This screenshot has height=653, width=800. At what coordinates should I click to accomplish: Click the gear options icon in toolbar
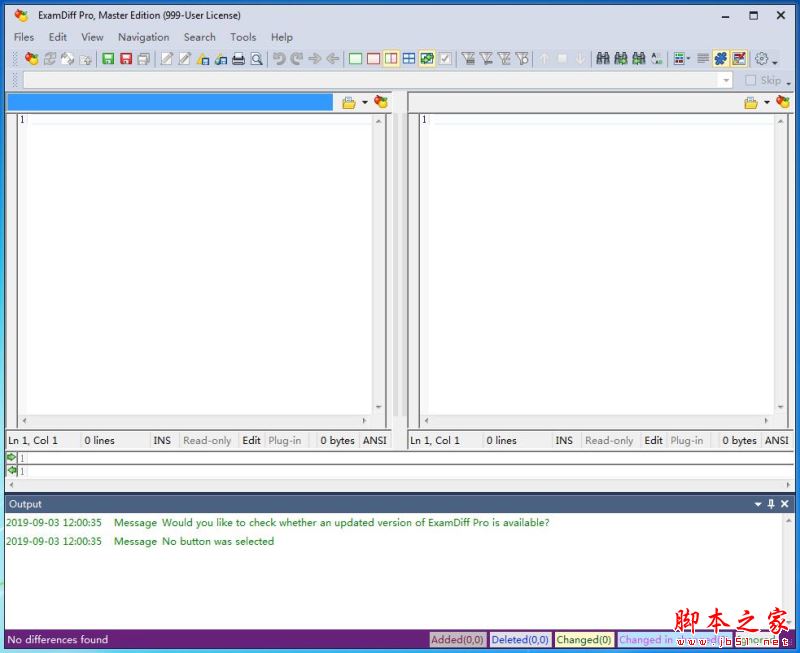coord(762,59)
